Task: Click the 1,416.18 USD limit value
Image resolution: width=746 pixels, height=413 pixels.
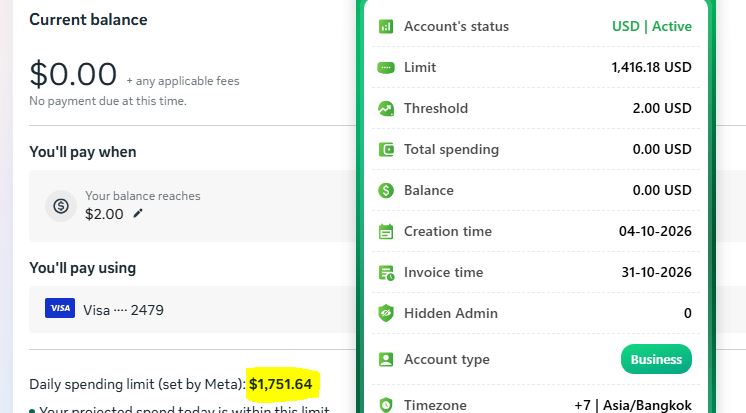Action: [x=651, y=67]
